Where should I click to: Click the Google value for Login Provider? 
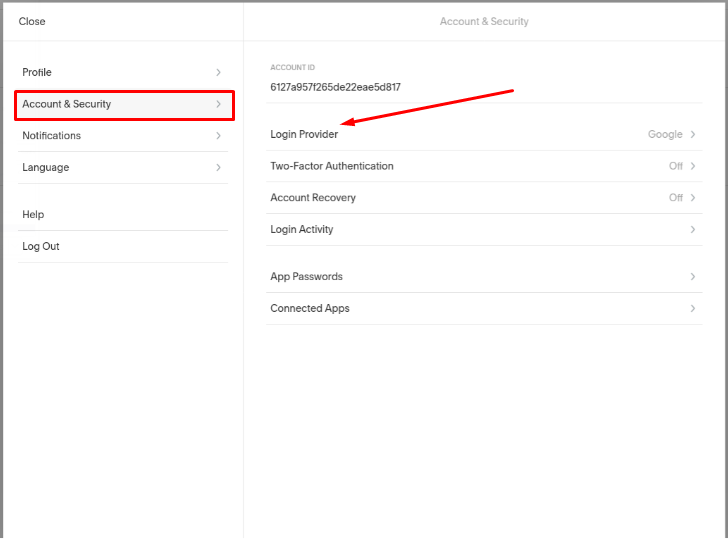(665, 134)
